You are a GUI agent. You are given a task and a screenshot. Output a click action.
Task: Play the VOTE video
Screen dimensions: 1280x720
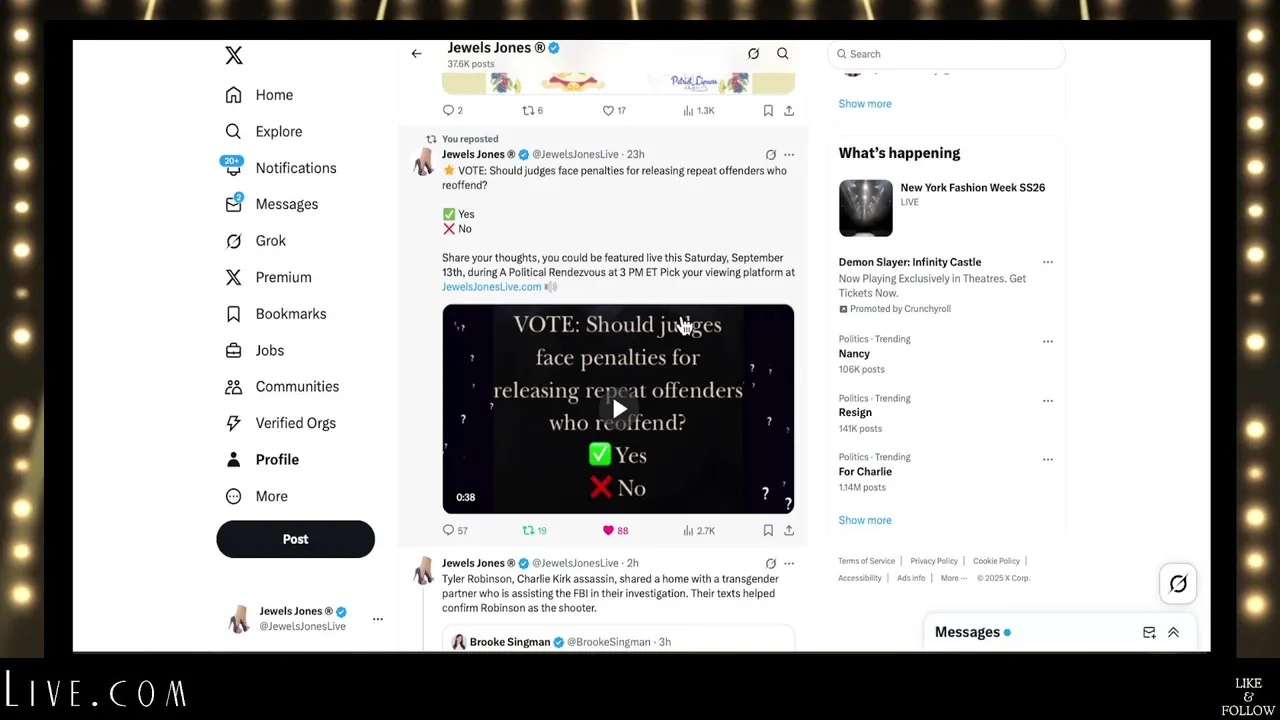(x=619, y=409)
